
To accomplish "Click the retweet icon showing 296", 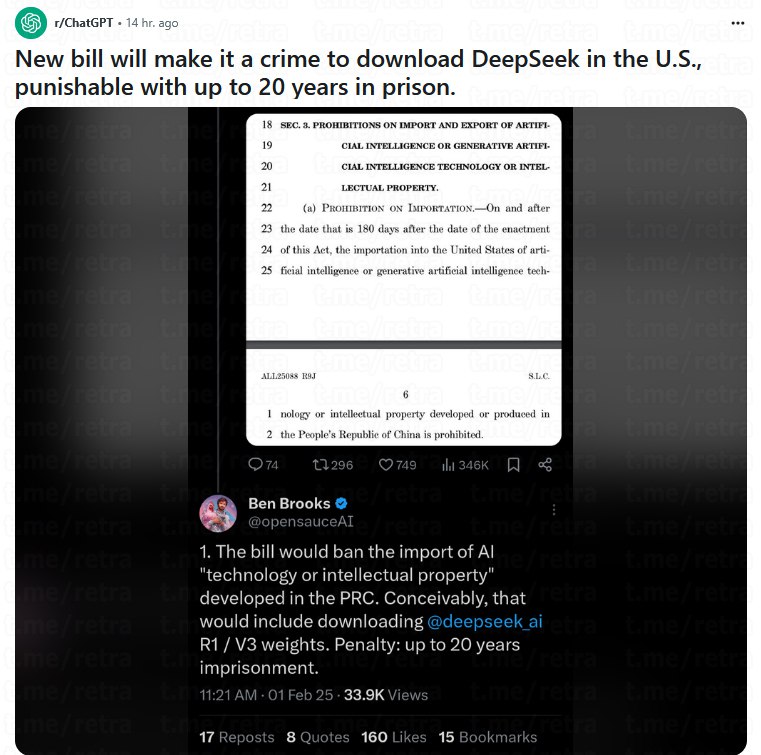I will tap(320, 465).
